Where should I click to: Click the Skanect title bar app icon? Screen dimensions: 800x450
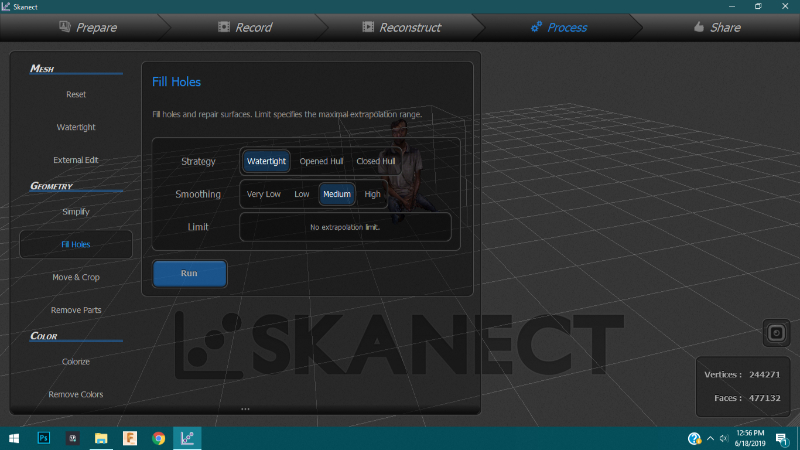[6, 6]
